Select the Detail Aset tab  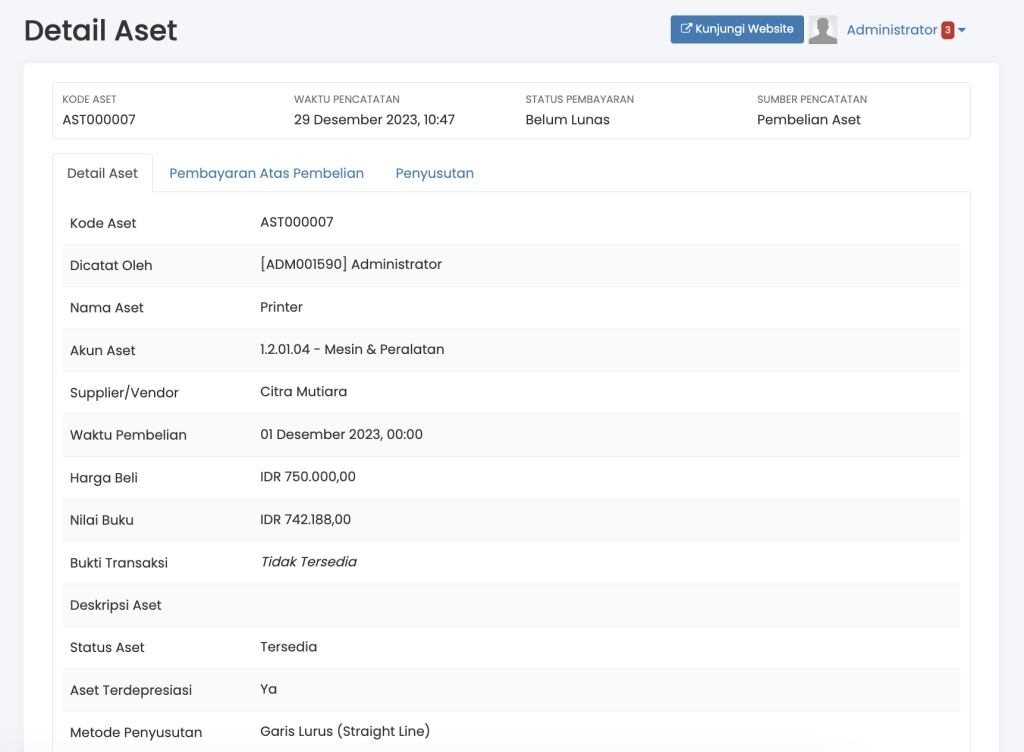pyautogui.click(x=102, y=173)
